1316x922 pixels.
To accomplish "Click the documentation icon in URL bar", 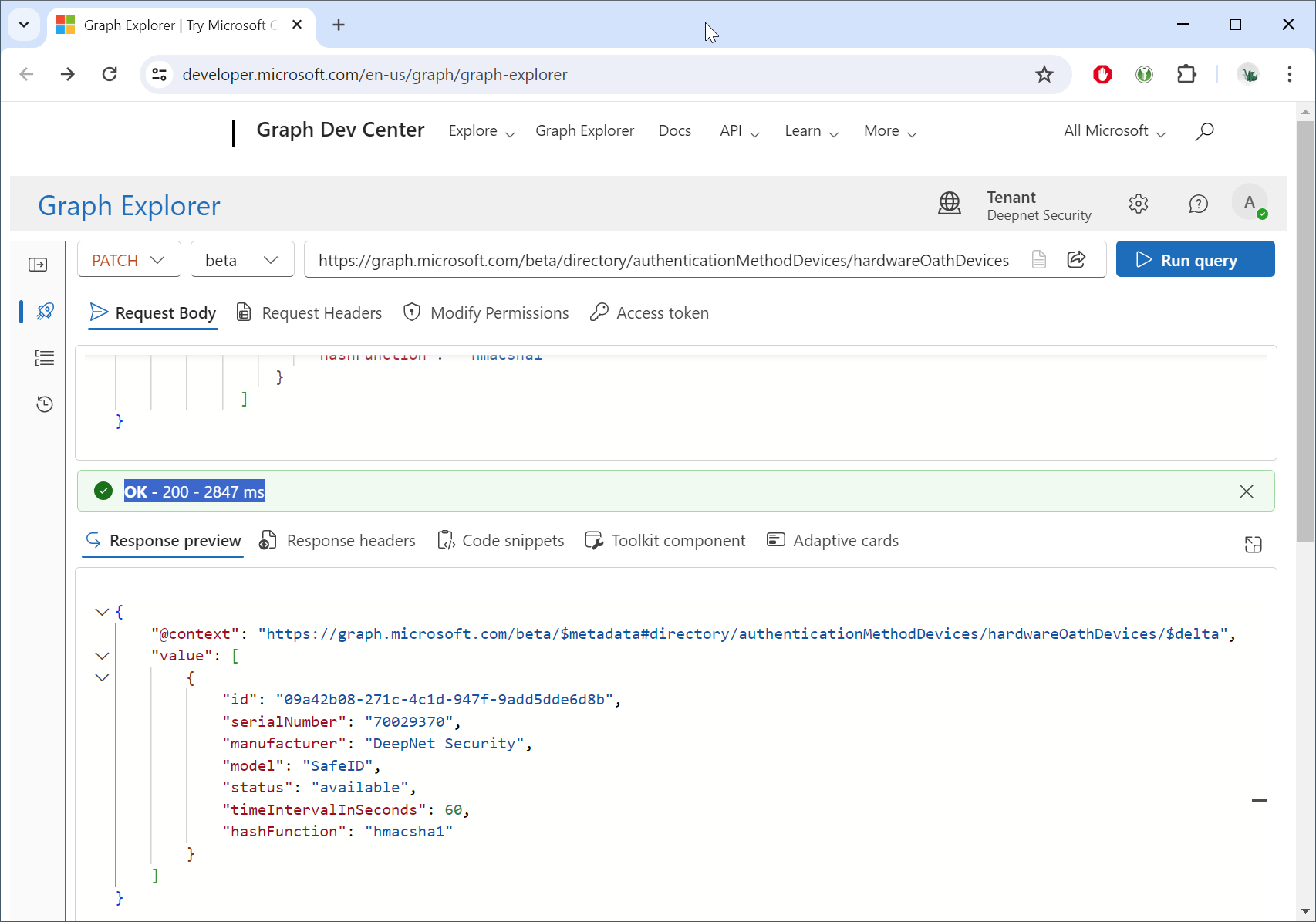I will (1039, 259).
